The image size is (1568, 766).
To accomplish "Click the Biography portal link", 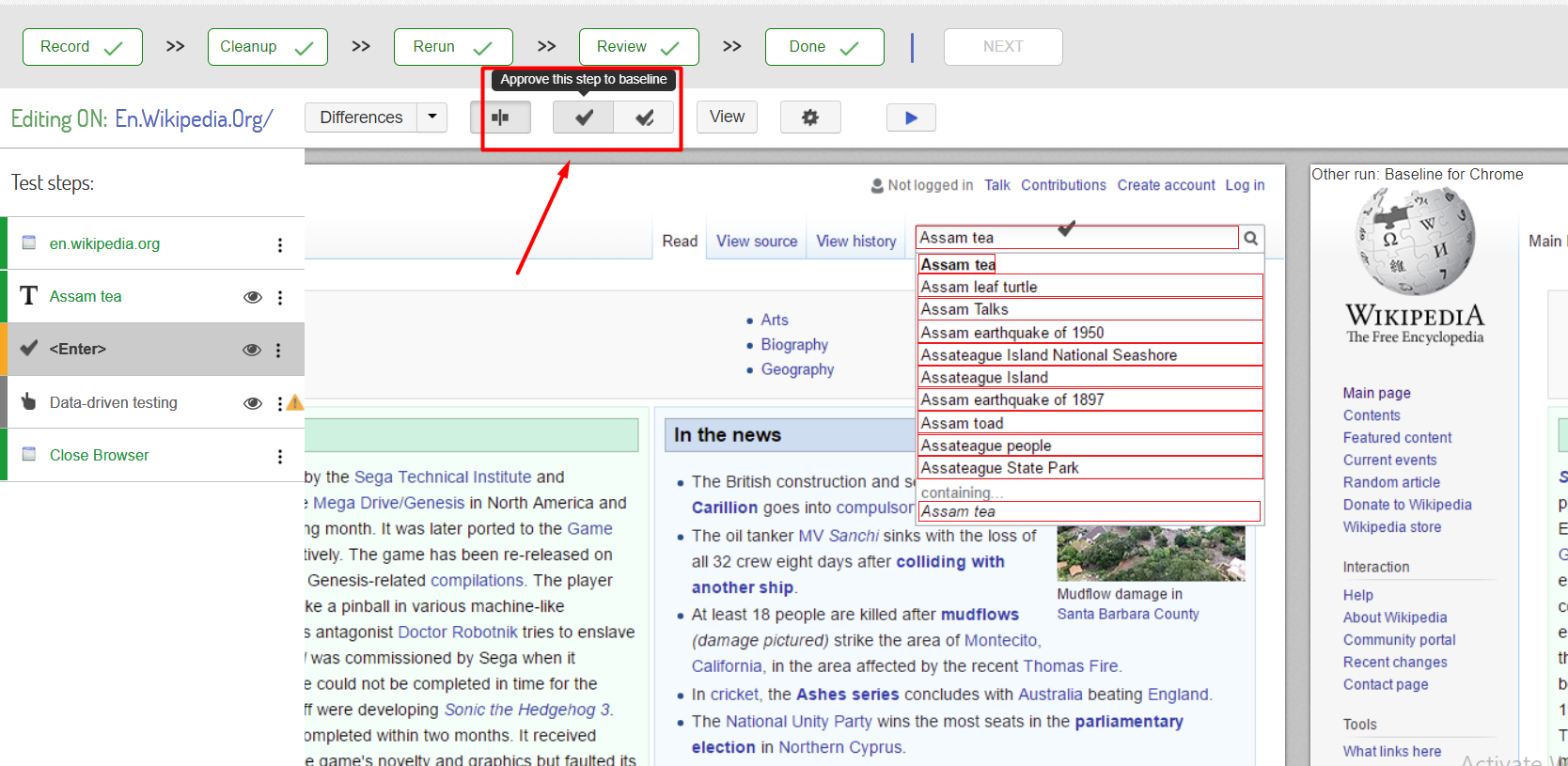I will (x=794, y=345).
